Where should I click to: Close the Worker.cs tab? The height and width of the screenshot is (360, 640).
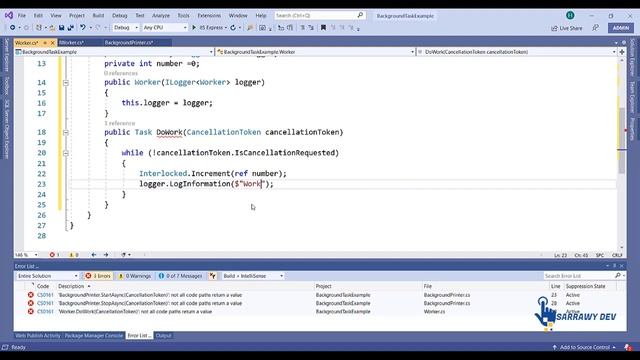click(52, 42)
